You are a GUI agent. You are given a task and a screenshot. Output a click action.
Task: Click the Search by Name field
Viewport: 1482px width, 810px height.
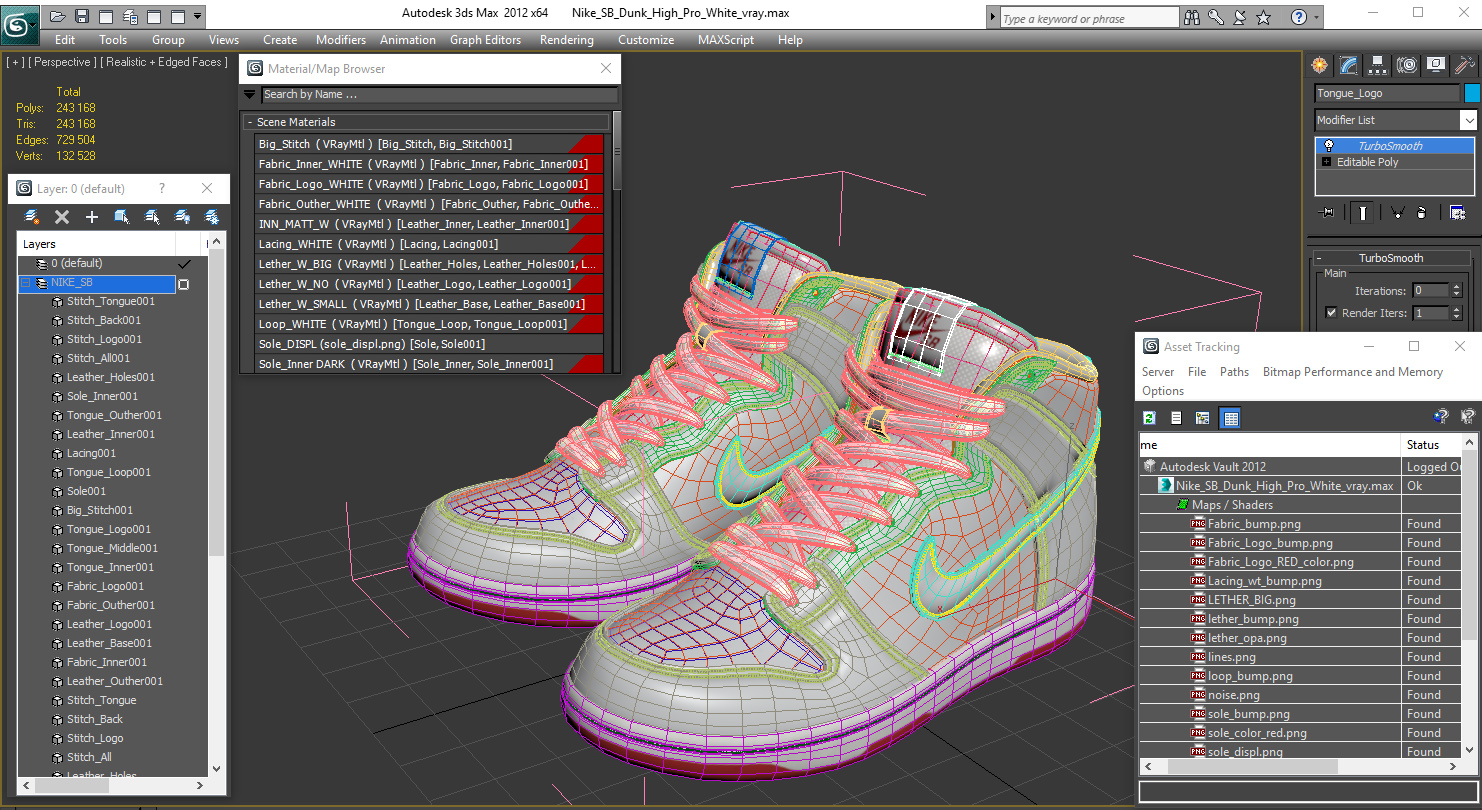pos(439,95)
